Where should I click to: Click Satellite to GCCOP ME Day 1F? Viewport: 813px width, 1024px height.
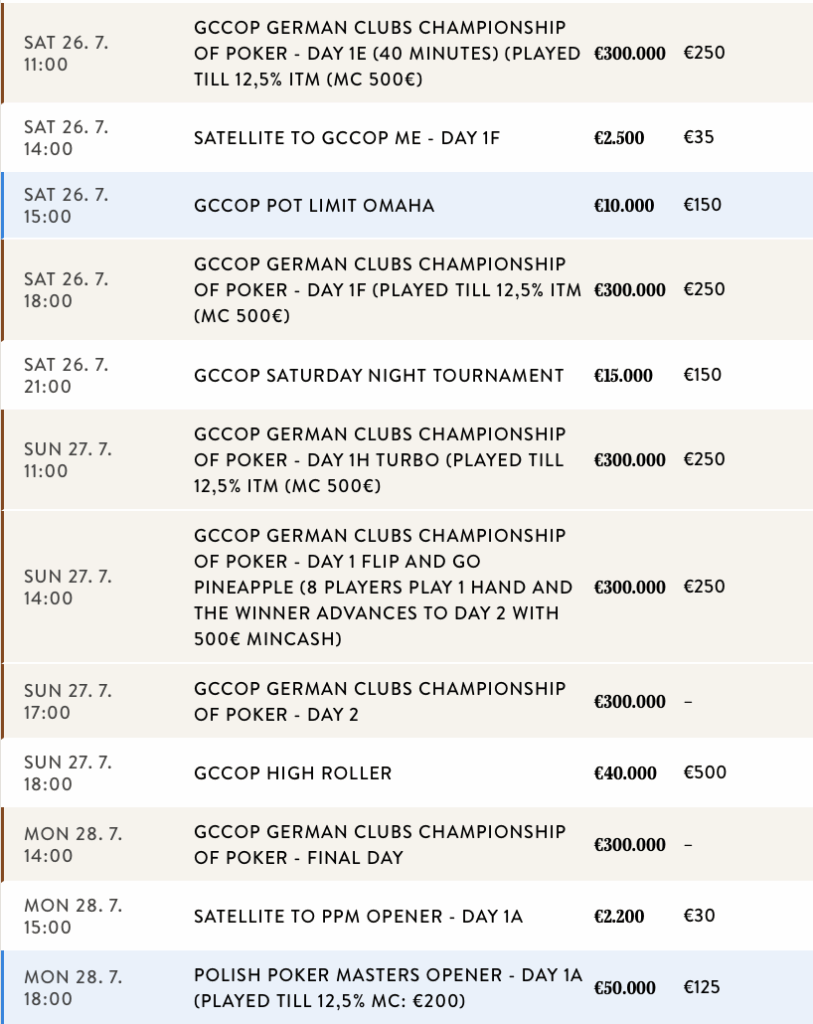[x=346, y=138]
